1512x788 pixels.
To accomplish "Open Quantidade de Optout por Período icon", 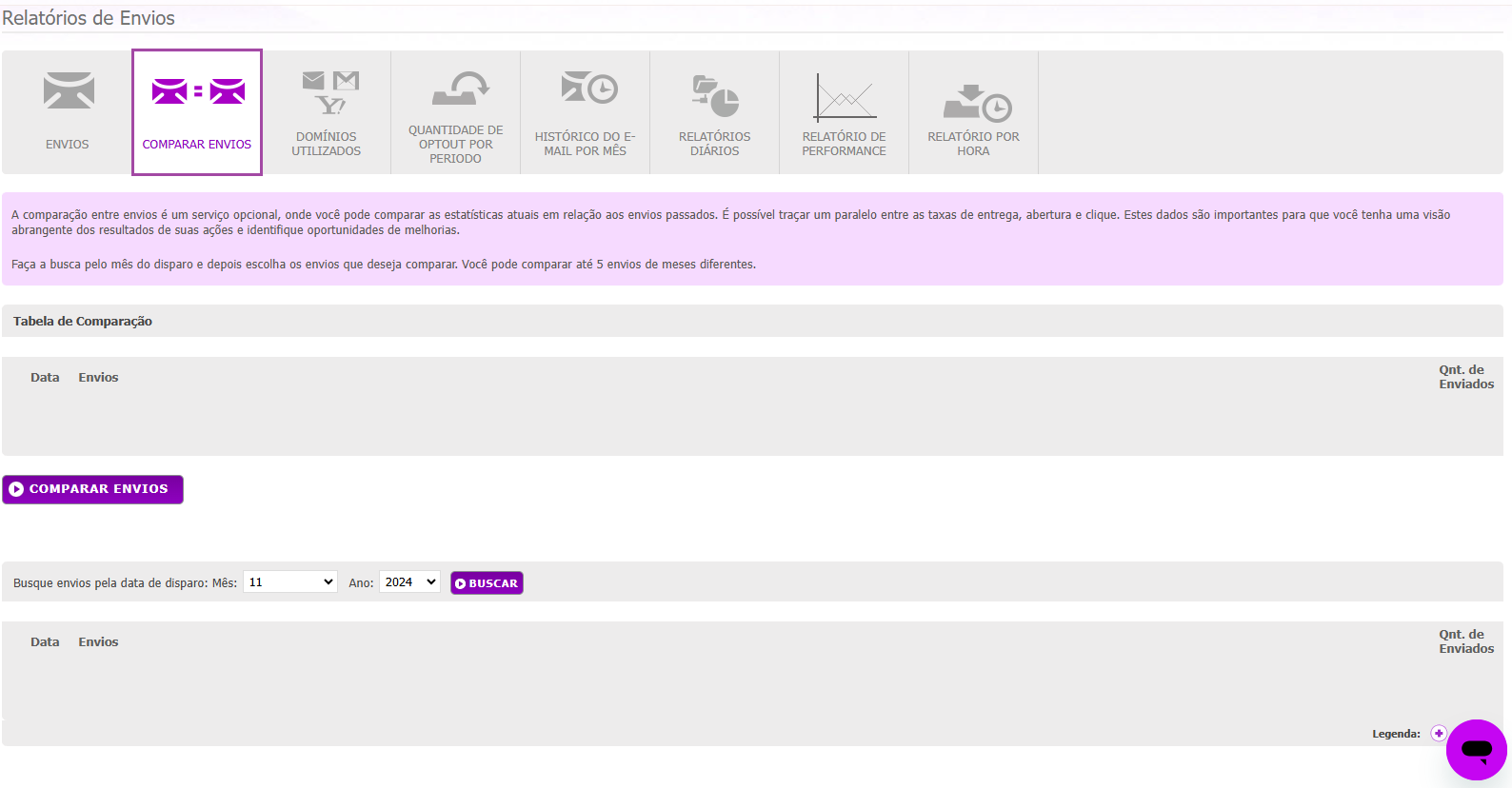I will pos(460,88).
